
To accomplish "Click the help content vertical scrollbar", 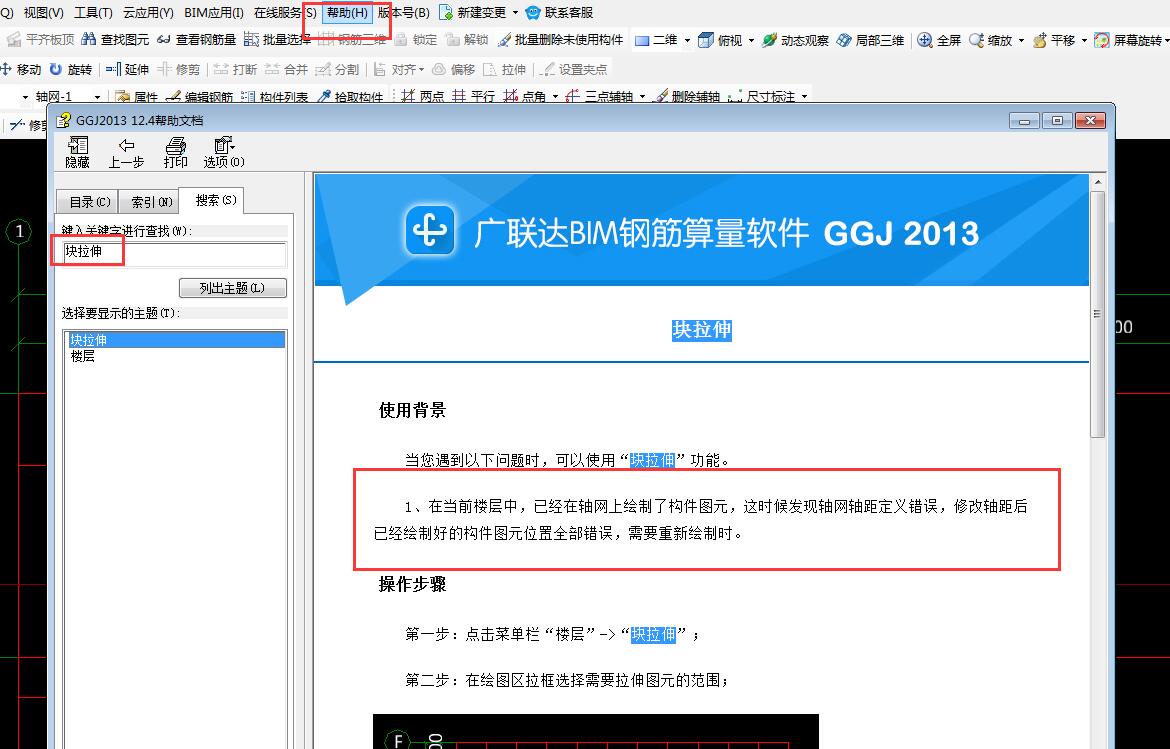I will [x=1097, y=313].
